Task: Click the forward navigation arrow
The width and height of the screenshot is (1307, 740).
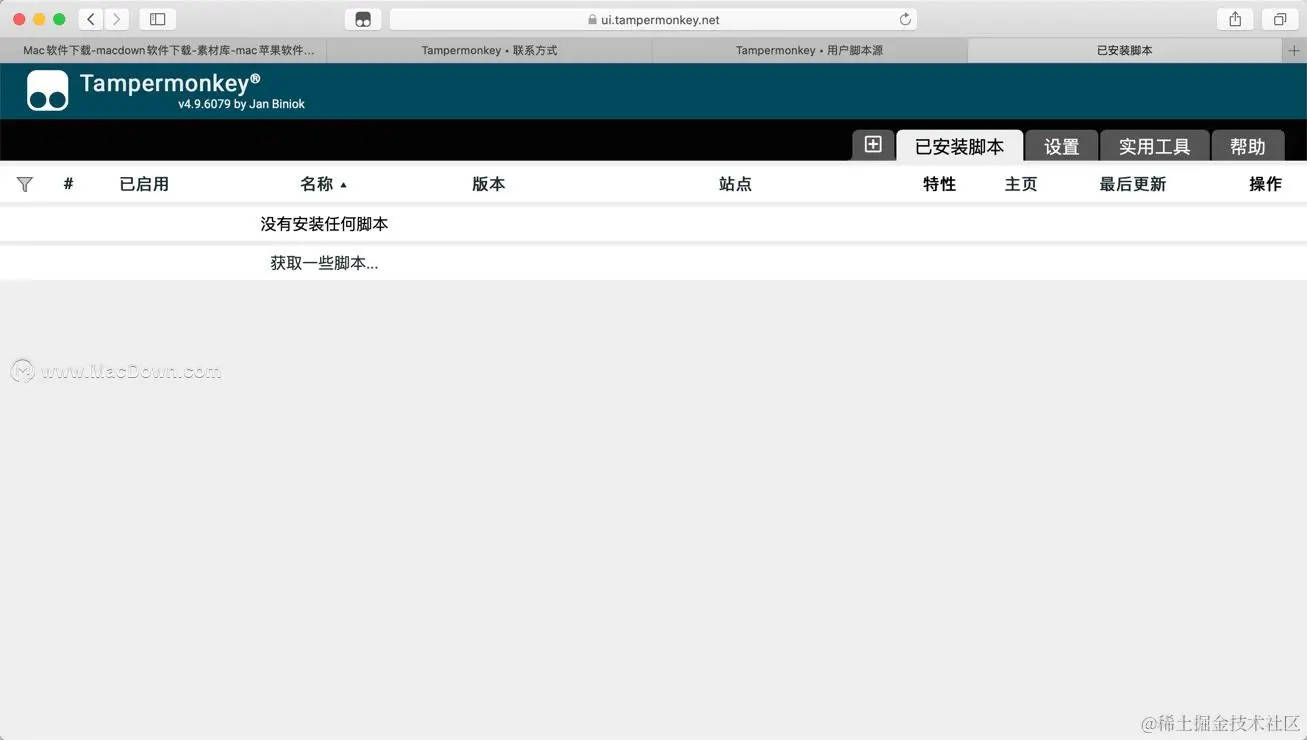Action: 115,18
